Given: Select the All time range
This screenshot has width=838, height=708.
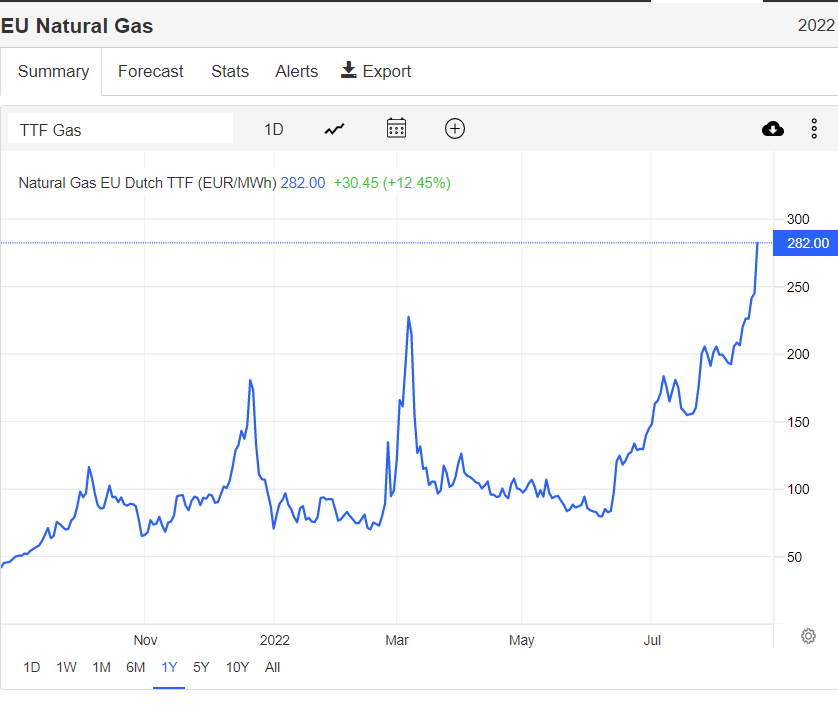Looking at the screenshot, I should pos(272,667).
